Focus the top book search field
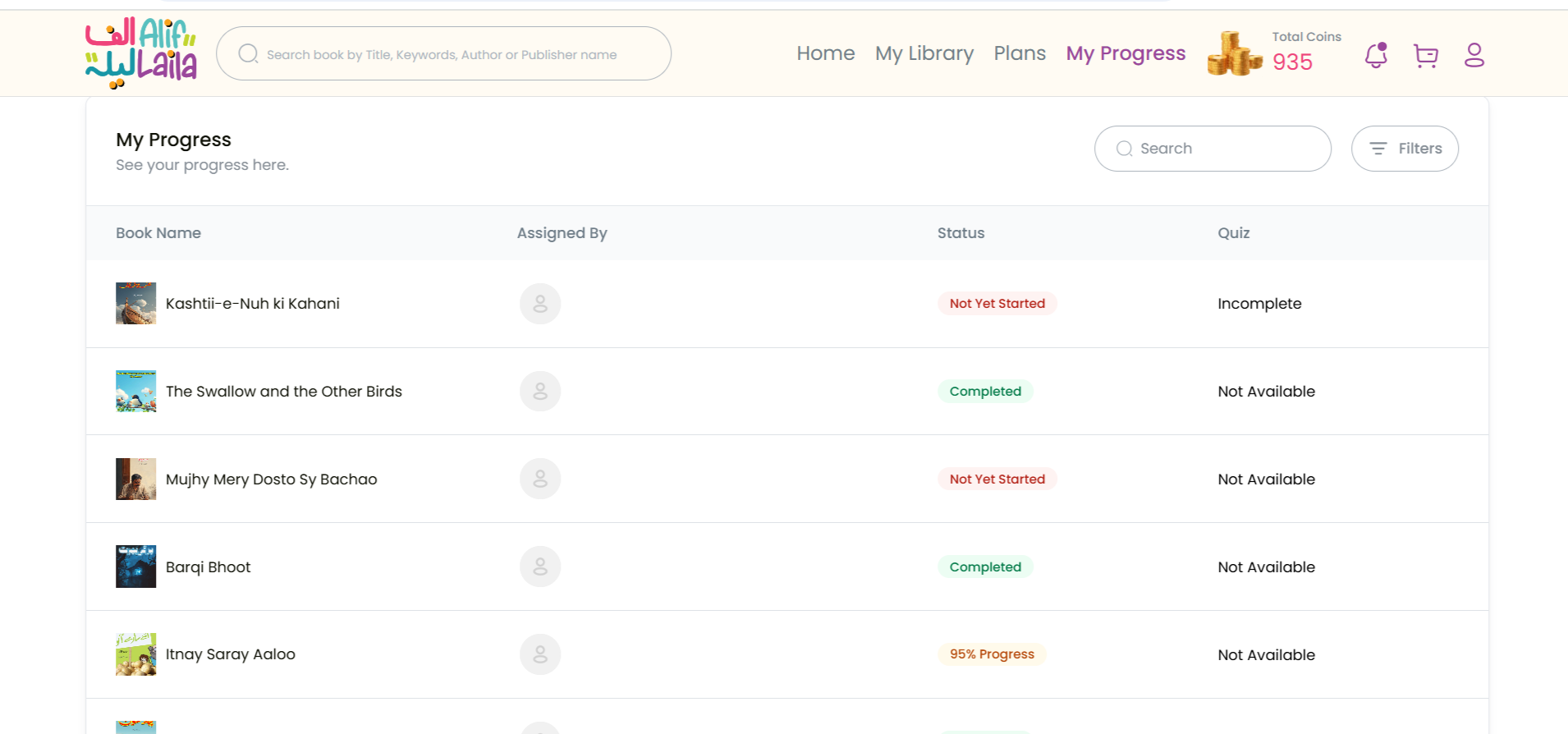 tap(443, 54)
